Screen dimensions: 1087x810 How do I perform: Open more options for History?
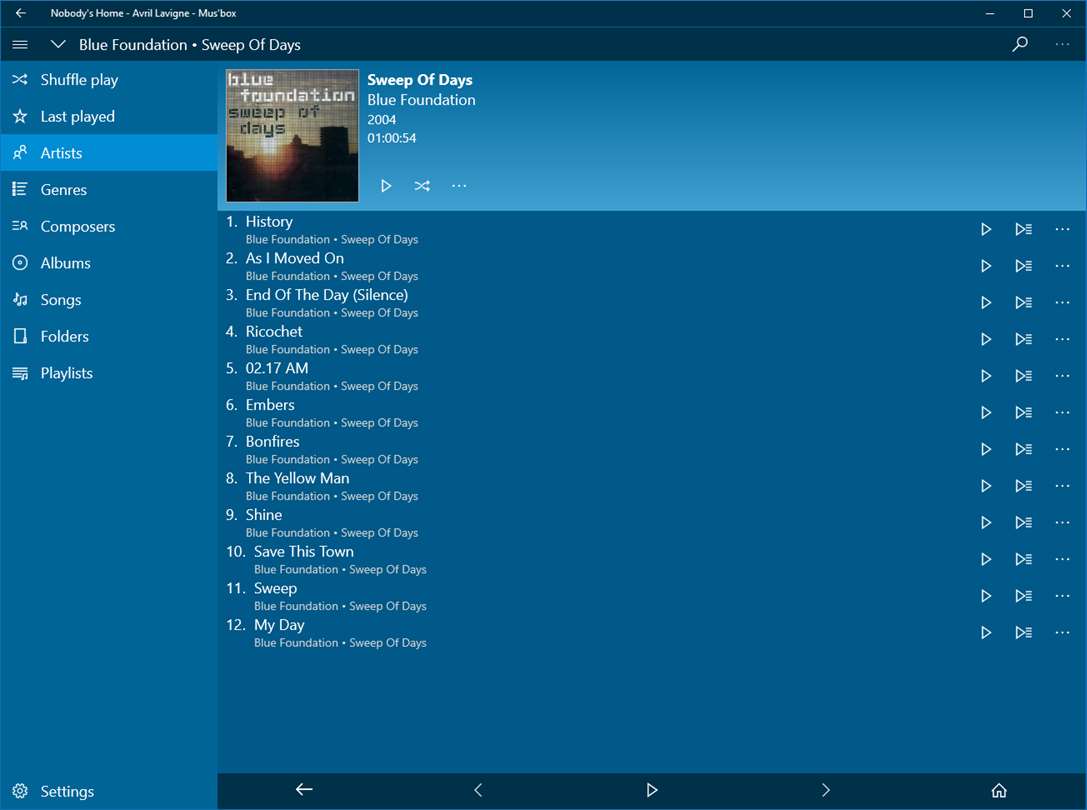1062,229
